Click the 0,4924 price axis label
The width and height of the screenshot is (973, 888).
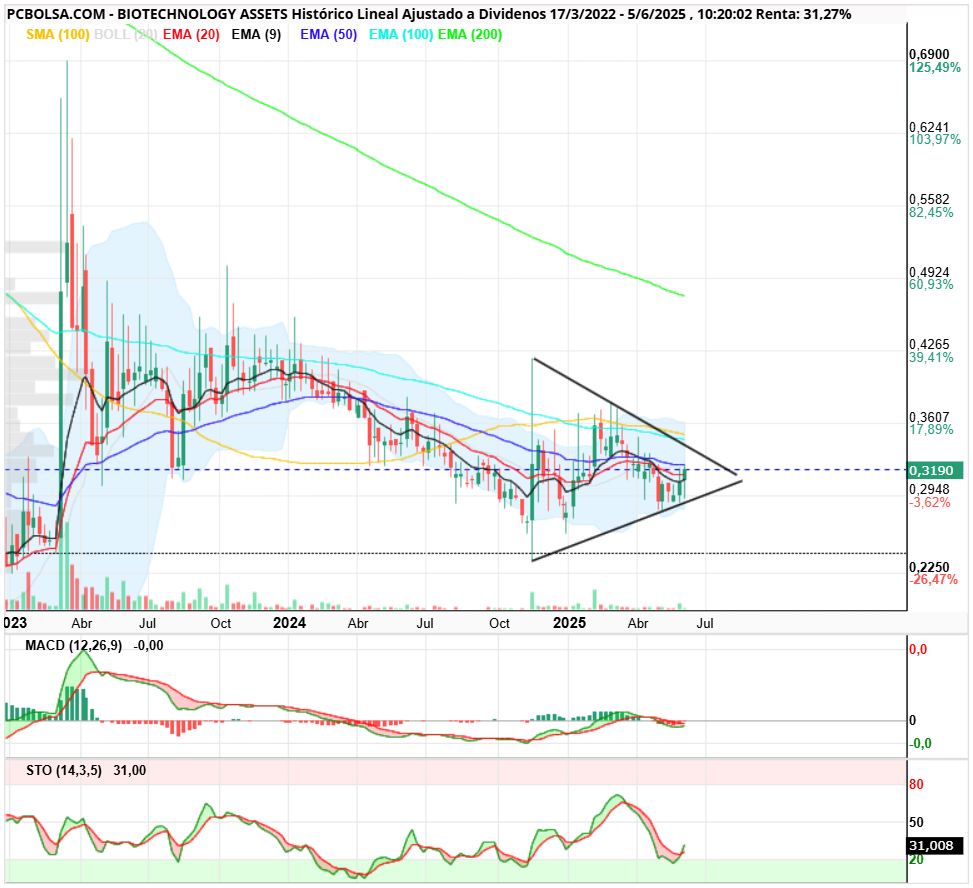tap(929, 272)
